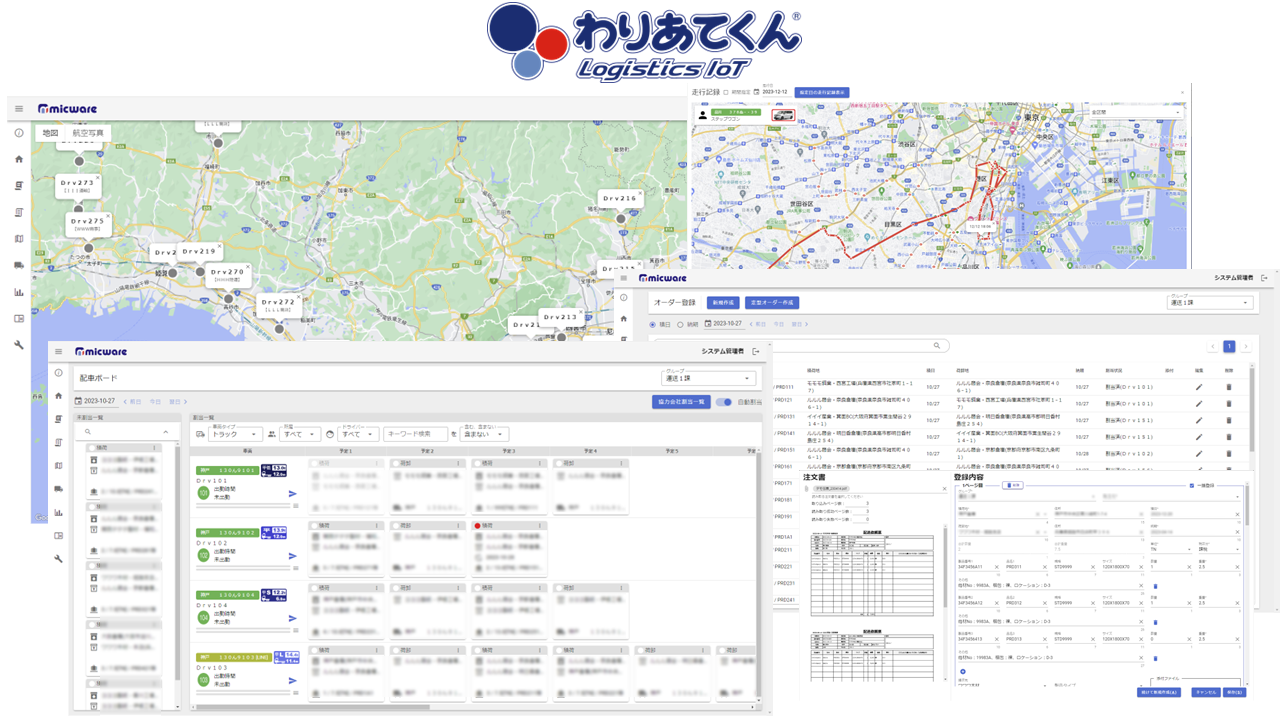Switch to the 地図 map view
The width and height of the screenshot is (1280, 720).
[x=49, y=133]
